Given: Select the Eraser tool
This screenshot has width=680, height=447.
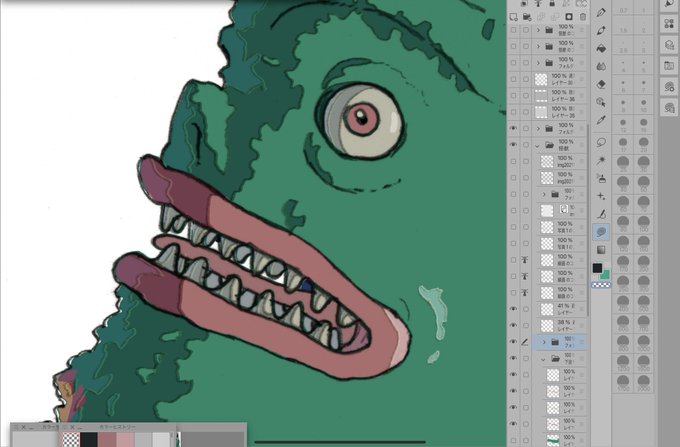Looking at the screenshot, I should point(601,84).
